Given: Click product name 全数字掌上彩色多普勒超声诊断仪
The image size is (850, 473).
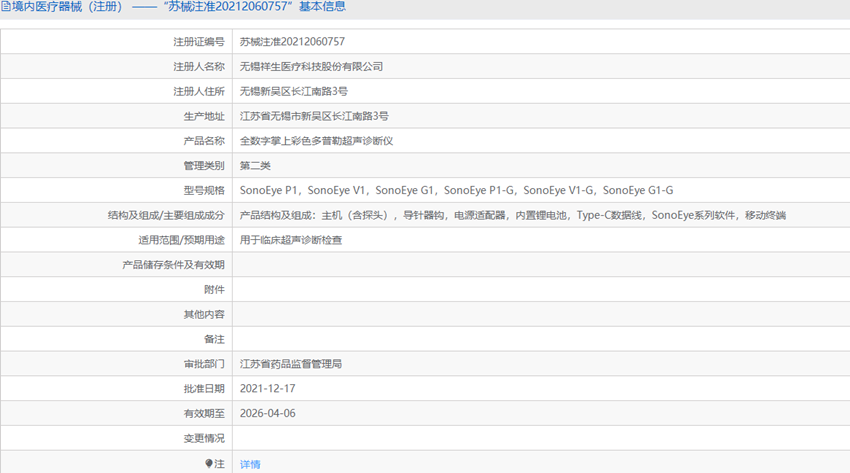Looking at the screenshot, I should point(317,141).
